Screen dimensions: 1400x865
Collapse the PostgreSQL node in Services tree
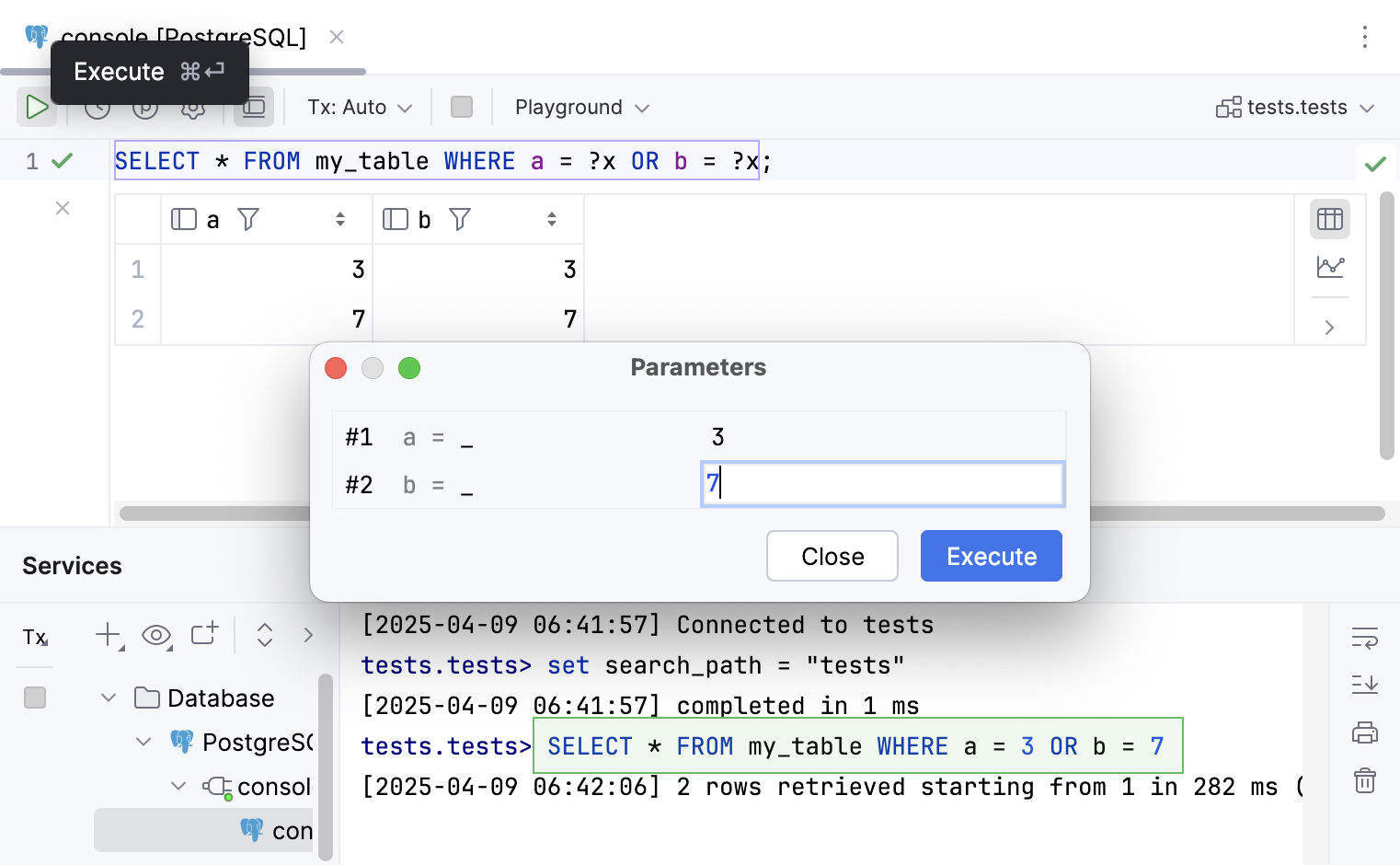click(x=143, y=742)
